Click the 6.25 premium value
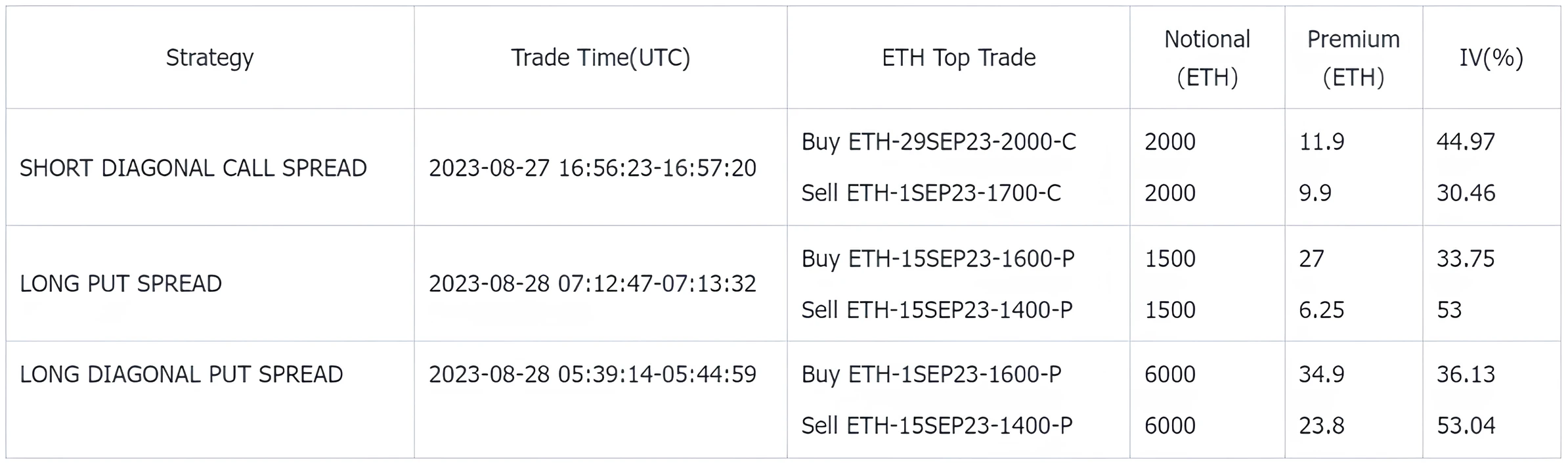This screenshot has width=1568, height=464. 1321,310
